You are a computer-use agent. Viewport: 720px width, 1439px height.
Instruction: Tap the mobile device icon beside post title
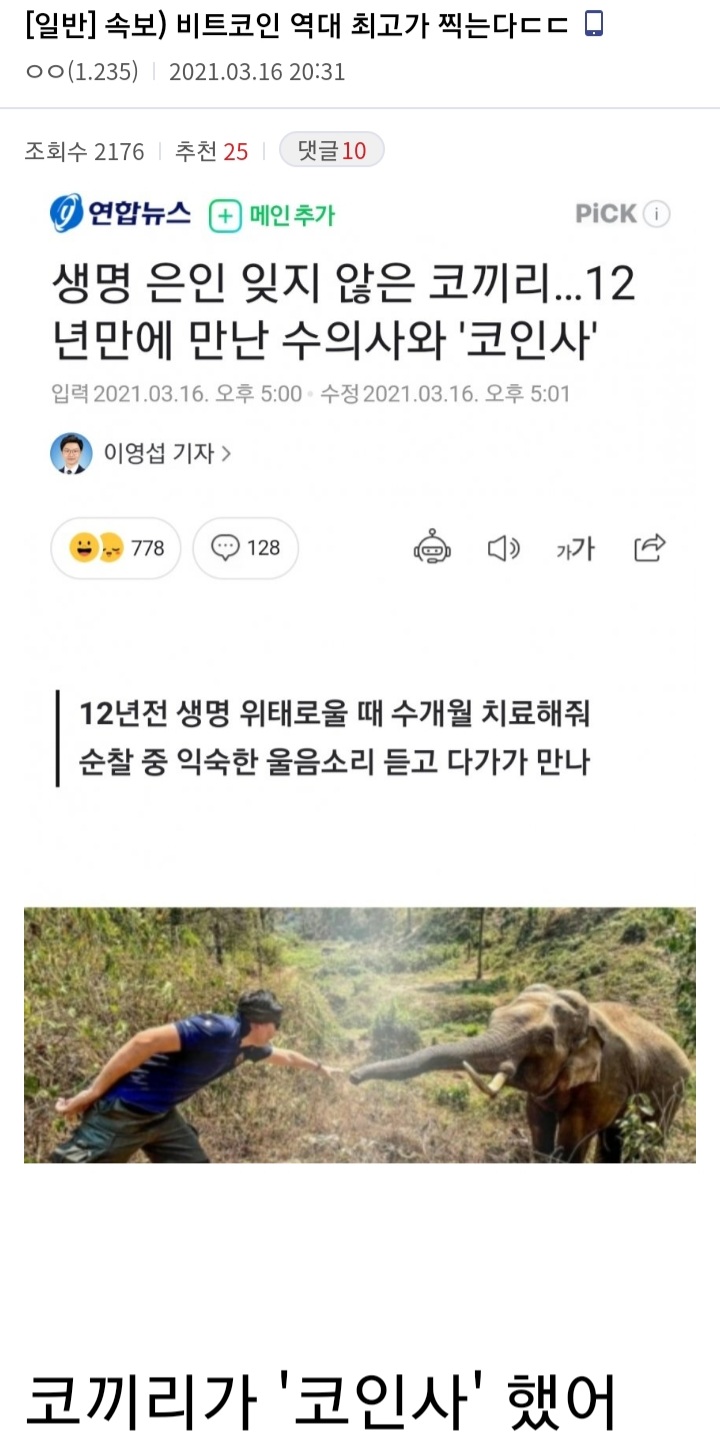pos(593,24)
